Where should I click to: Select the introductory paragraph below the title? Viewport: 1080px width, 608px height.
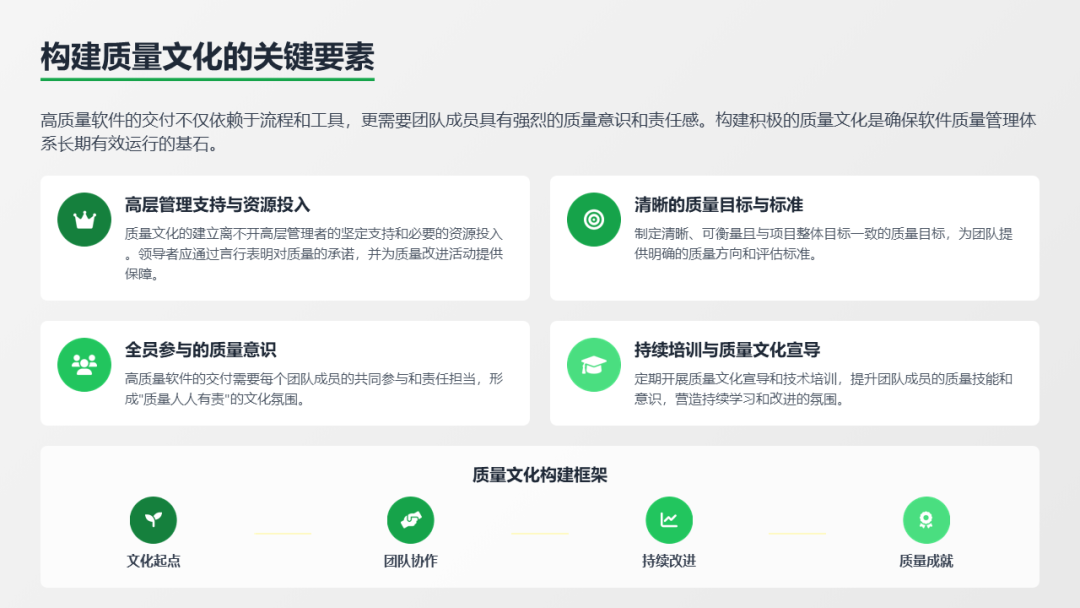539,132
